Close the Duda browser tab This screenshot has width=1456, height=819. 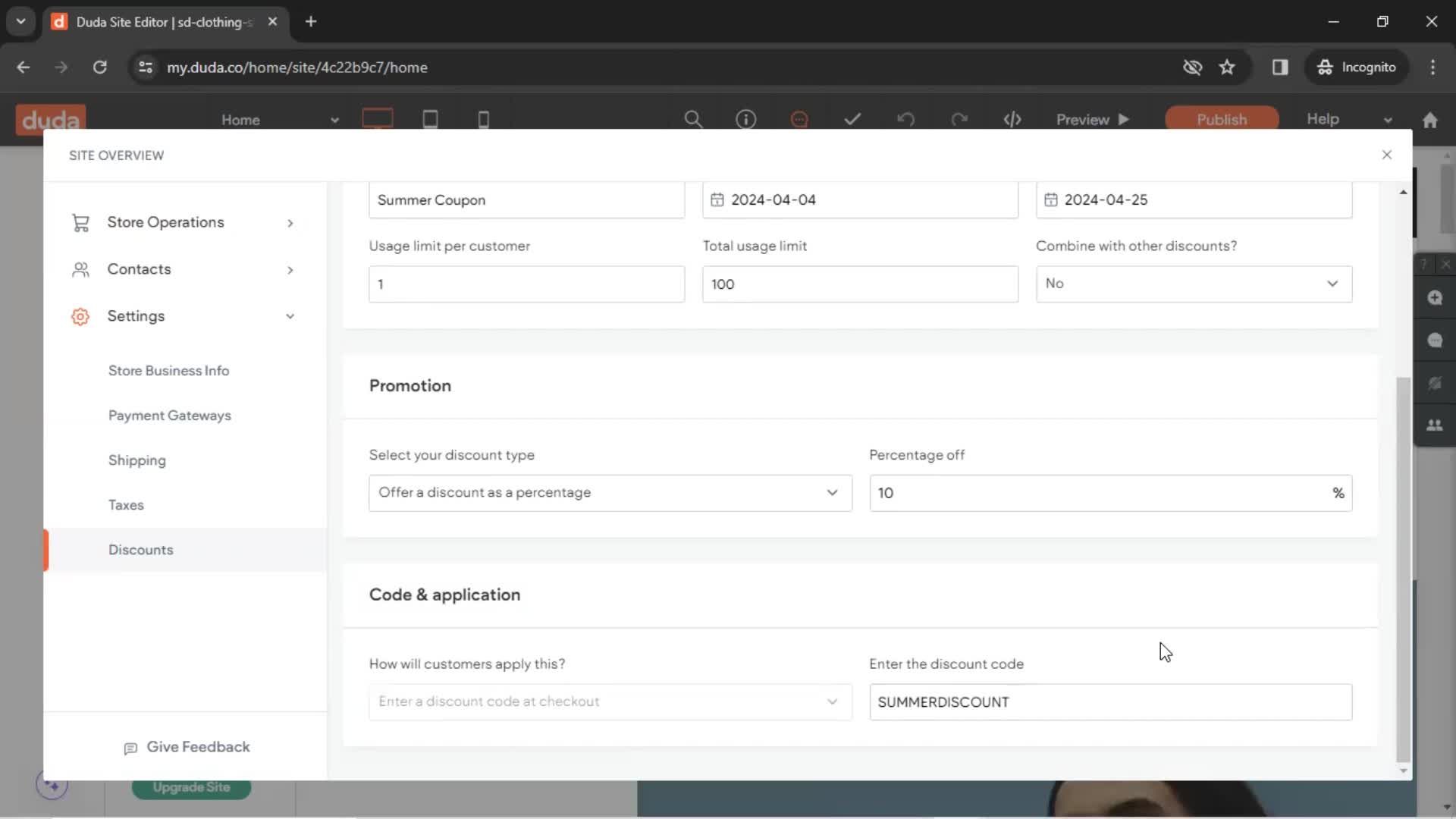pos(272,22)
